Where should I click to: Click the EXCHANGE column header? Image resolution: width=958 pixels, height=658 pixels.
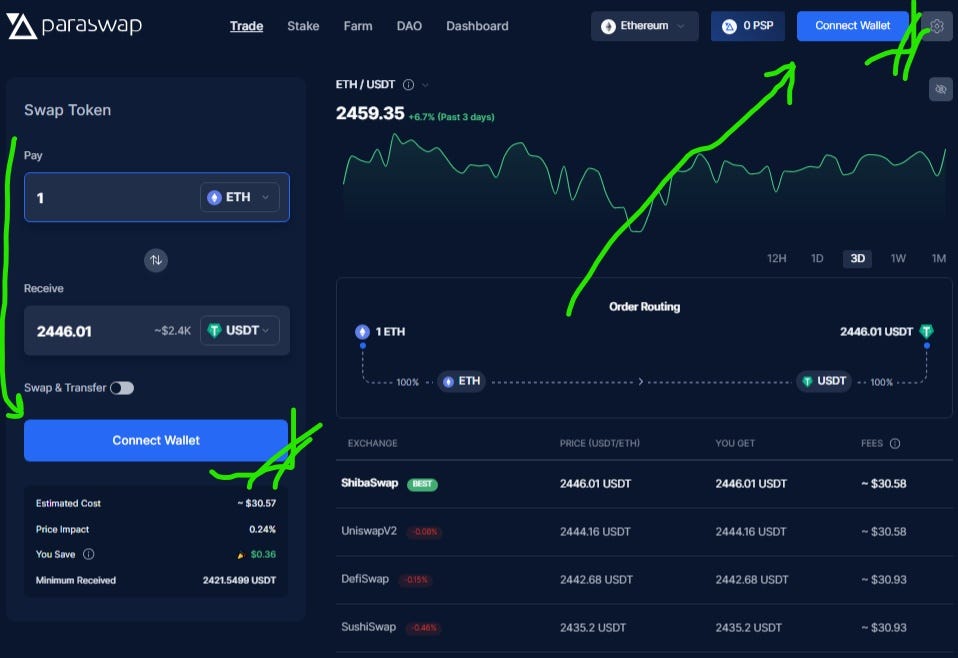point(373,443)
